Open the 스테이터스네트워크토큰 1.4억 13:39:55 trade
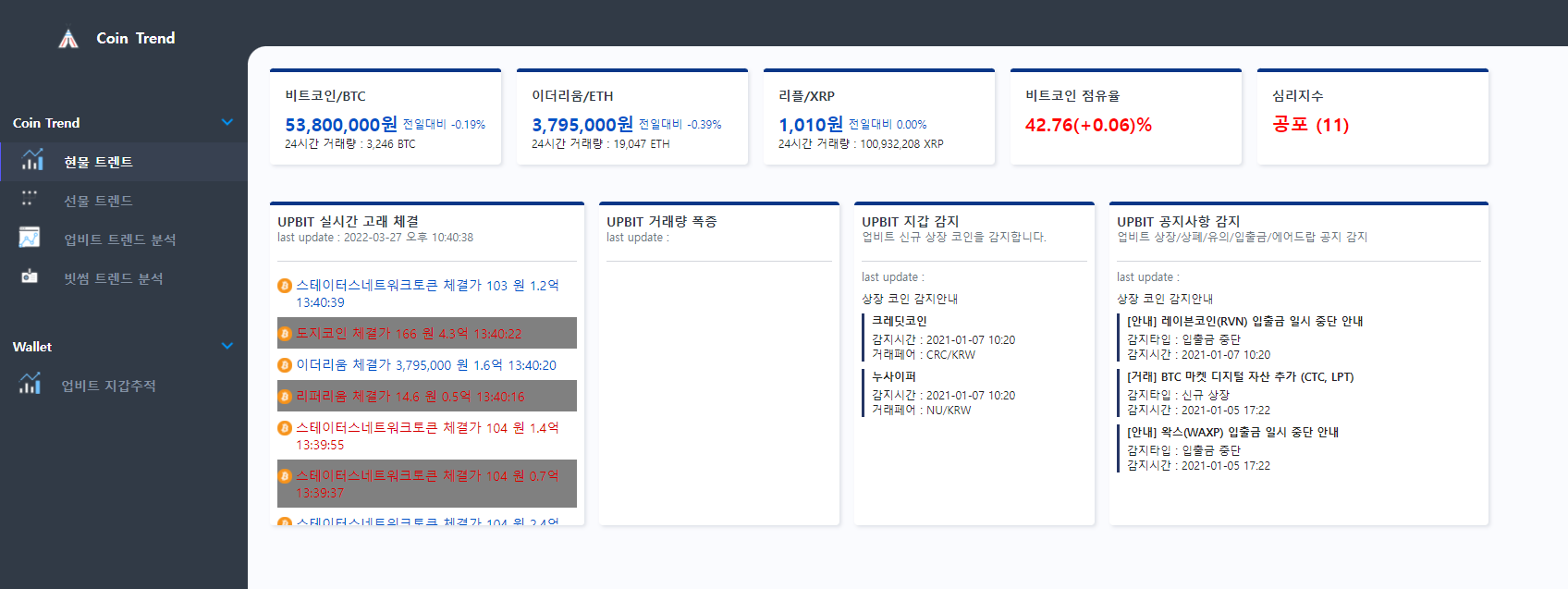 [x=427, y=436]
